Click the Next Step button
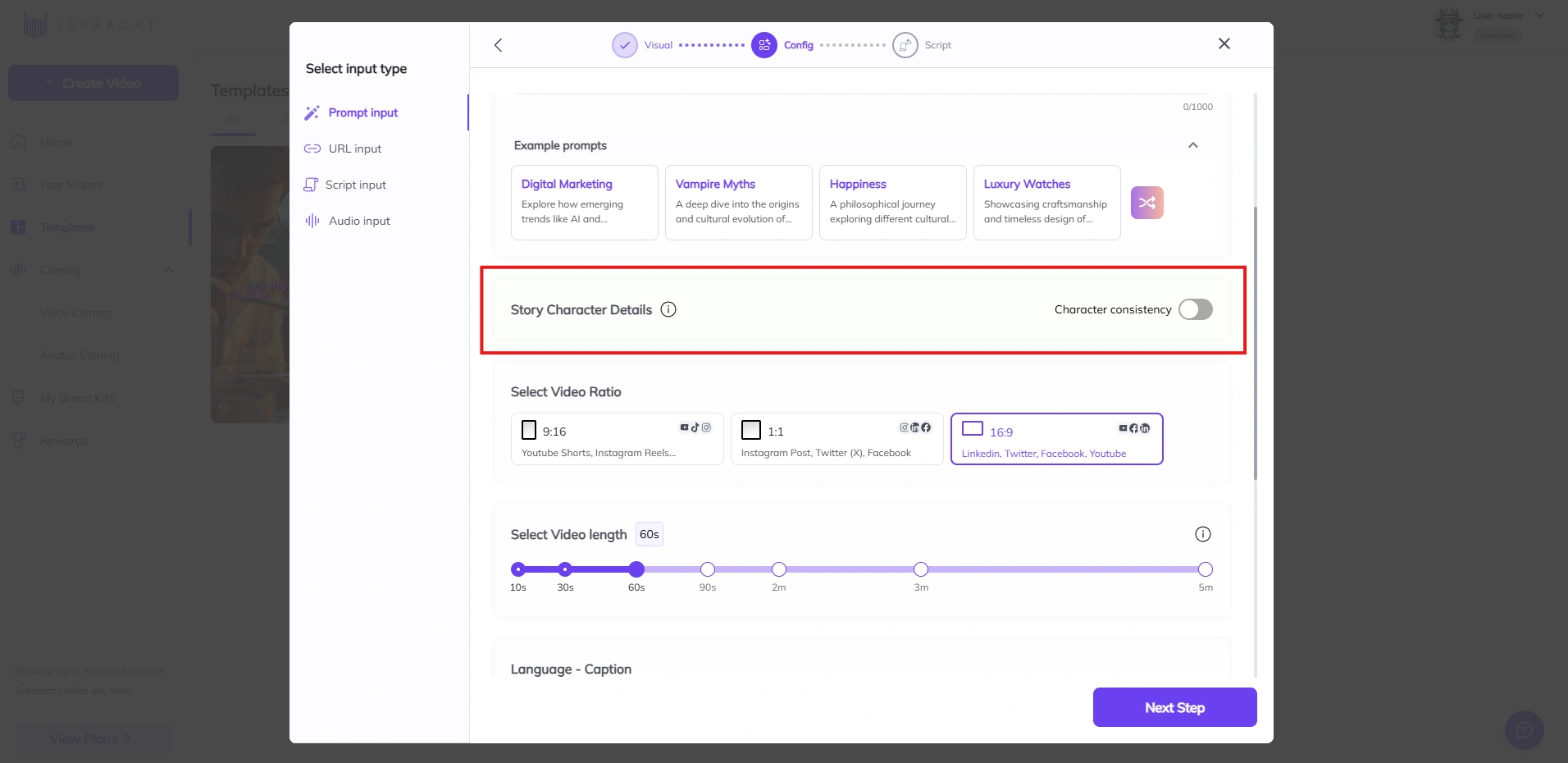Viewport: 1568px width, 763px height. 1175,707
